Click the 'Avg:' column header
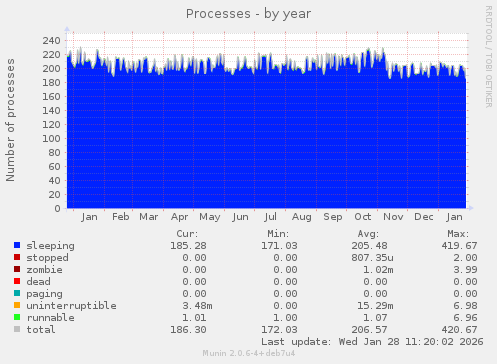The height and width of the screenshot is (364, 497). tap(368, 234)
